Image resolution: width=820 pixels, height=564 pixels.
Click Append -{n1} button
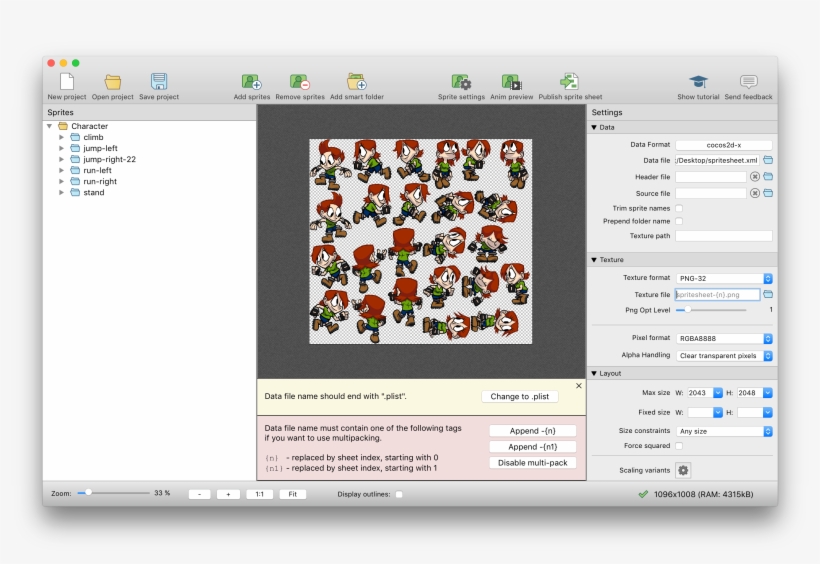tap(532, 447)
